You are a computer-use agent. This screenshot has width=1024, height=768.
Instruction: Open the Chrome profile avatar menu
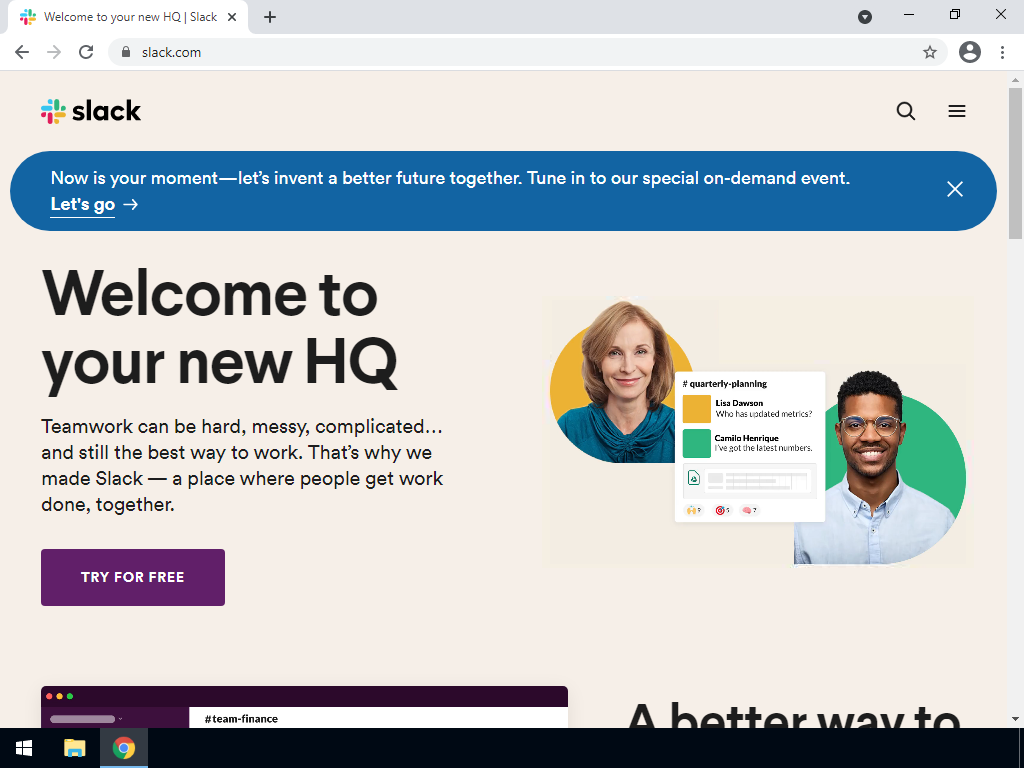970,52
